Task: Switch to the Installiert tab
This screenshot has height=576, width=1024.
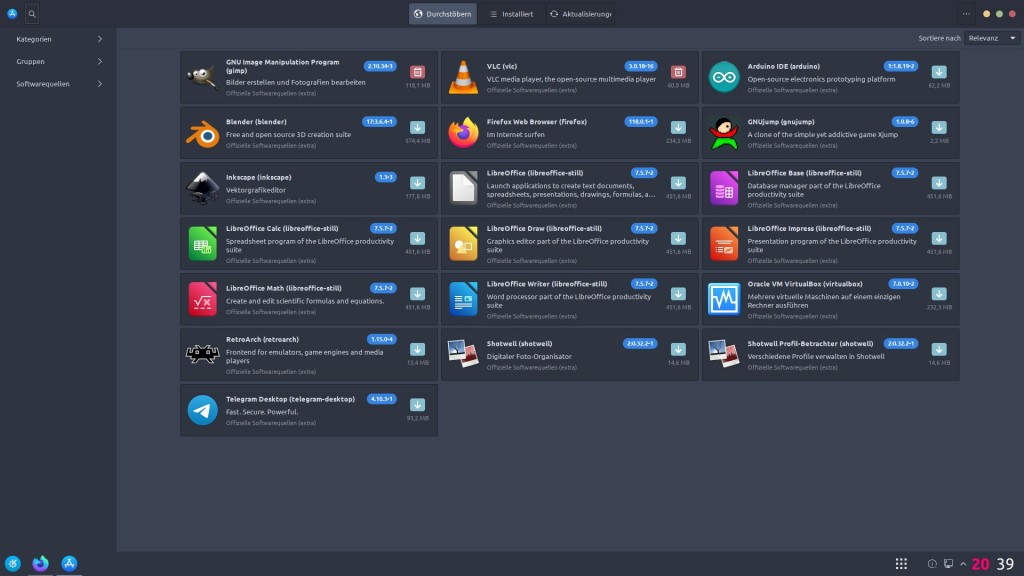Action: (x=510, y=14)
